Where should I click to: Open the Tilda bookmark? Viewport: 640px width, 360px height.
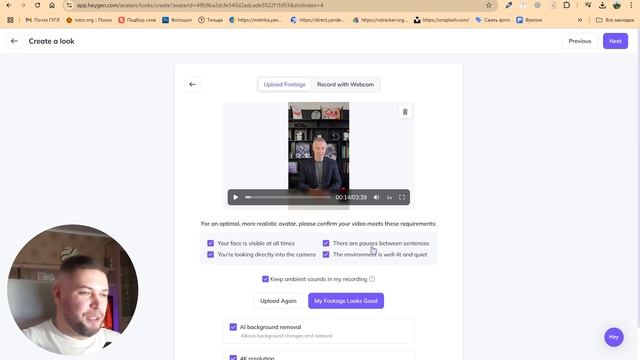click(x=211, y=20)
